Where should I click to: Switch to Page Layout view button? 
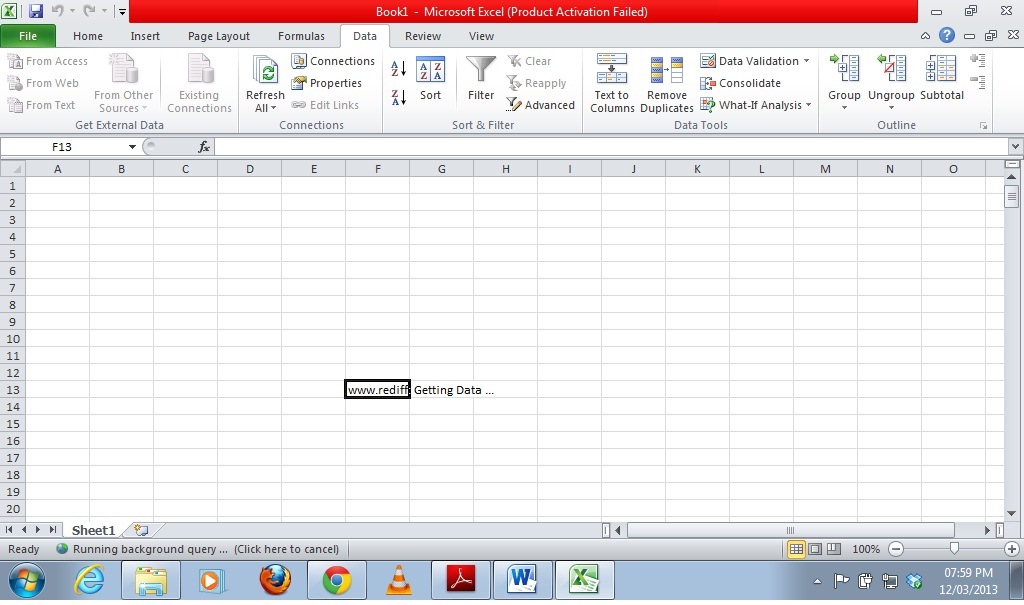click(x=815, y=549)
